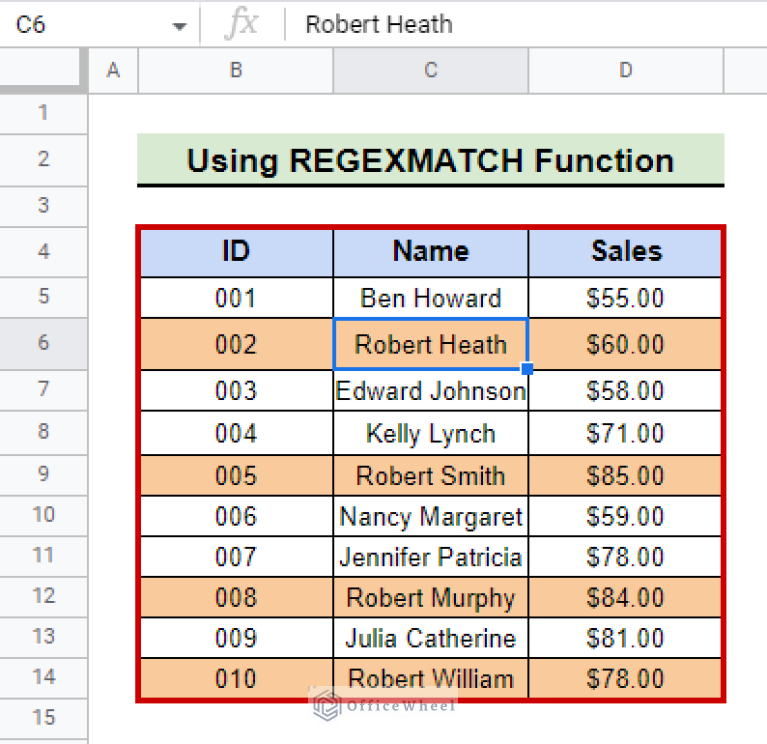Click the cell containing Julia Catherine

coord(430,638)
